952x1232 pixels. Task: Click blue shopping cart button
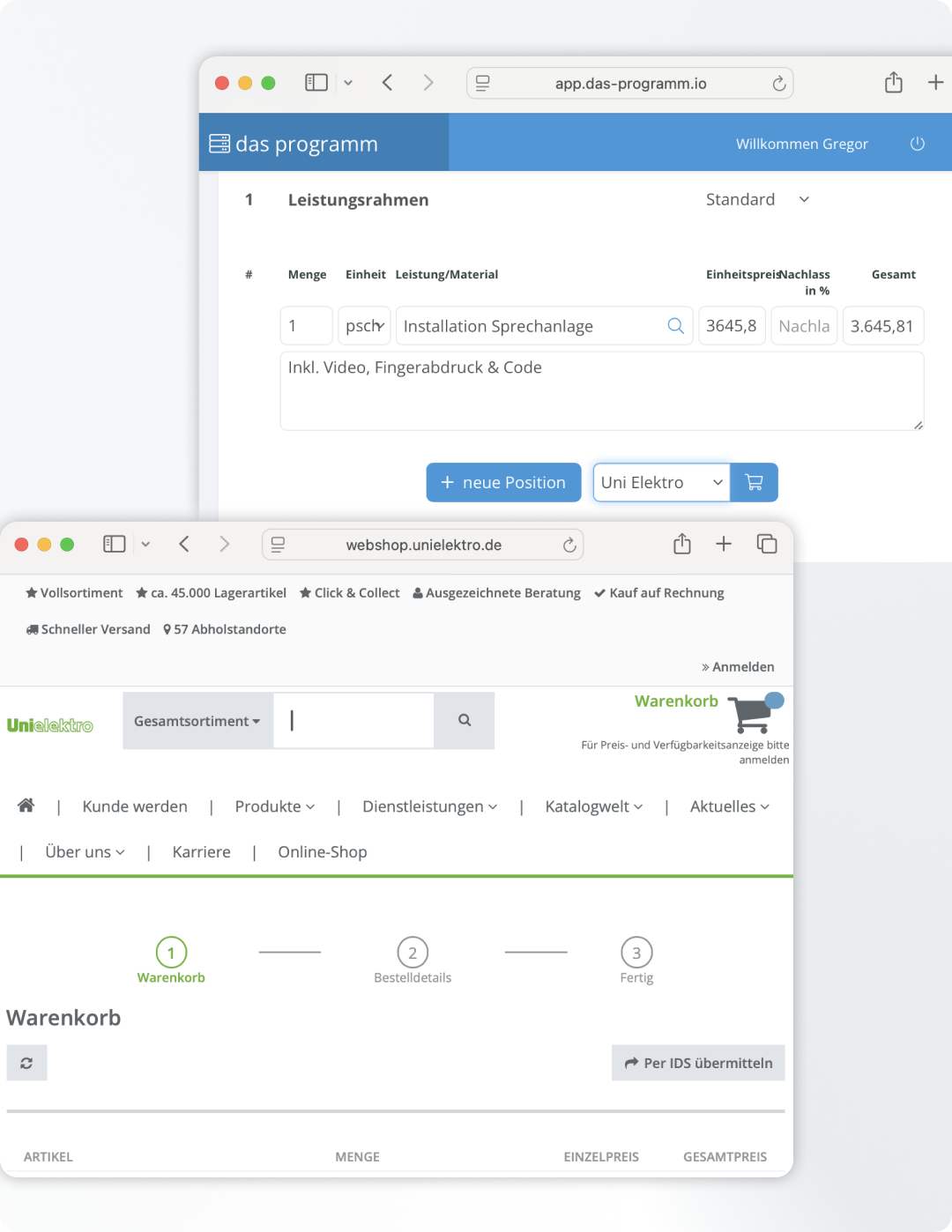click(x=755, y=483)
